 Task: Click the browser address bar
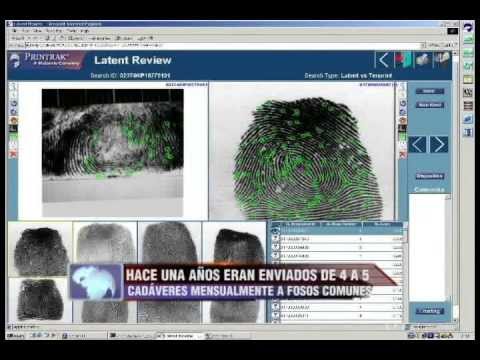[224, 45]
